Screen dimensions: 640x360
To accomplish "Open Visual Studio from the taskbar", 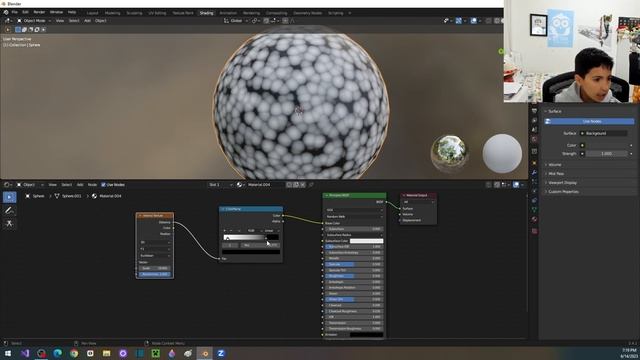I will (x=25, y=353).
